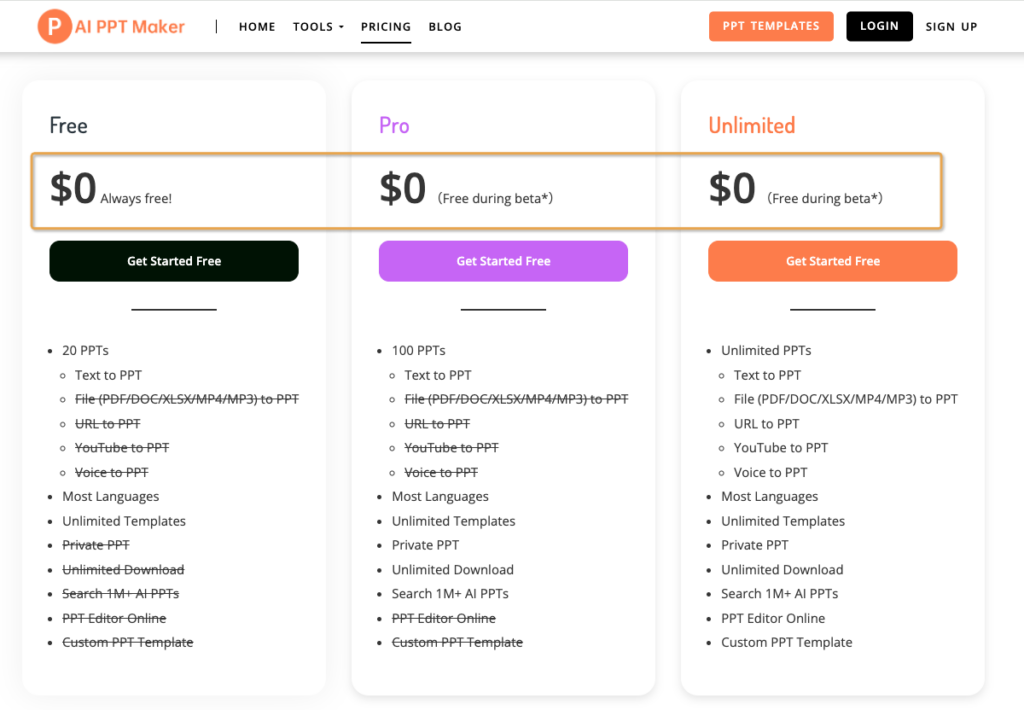Go to the HOME menu item
The height and width of the screenshot is (710, 1024).
click(257, 27)
